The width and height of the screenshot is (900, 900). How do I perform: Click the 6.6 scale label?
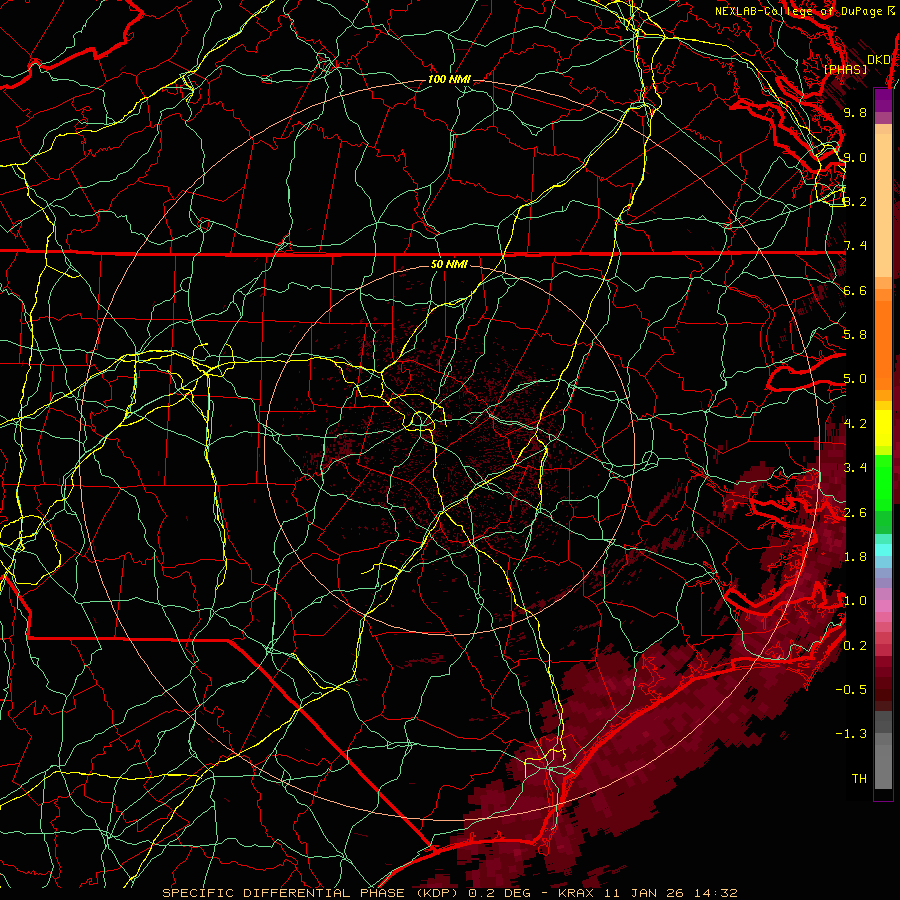click(x=855, y=290)
